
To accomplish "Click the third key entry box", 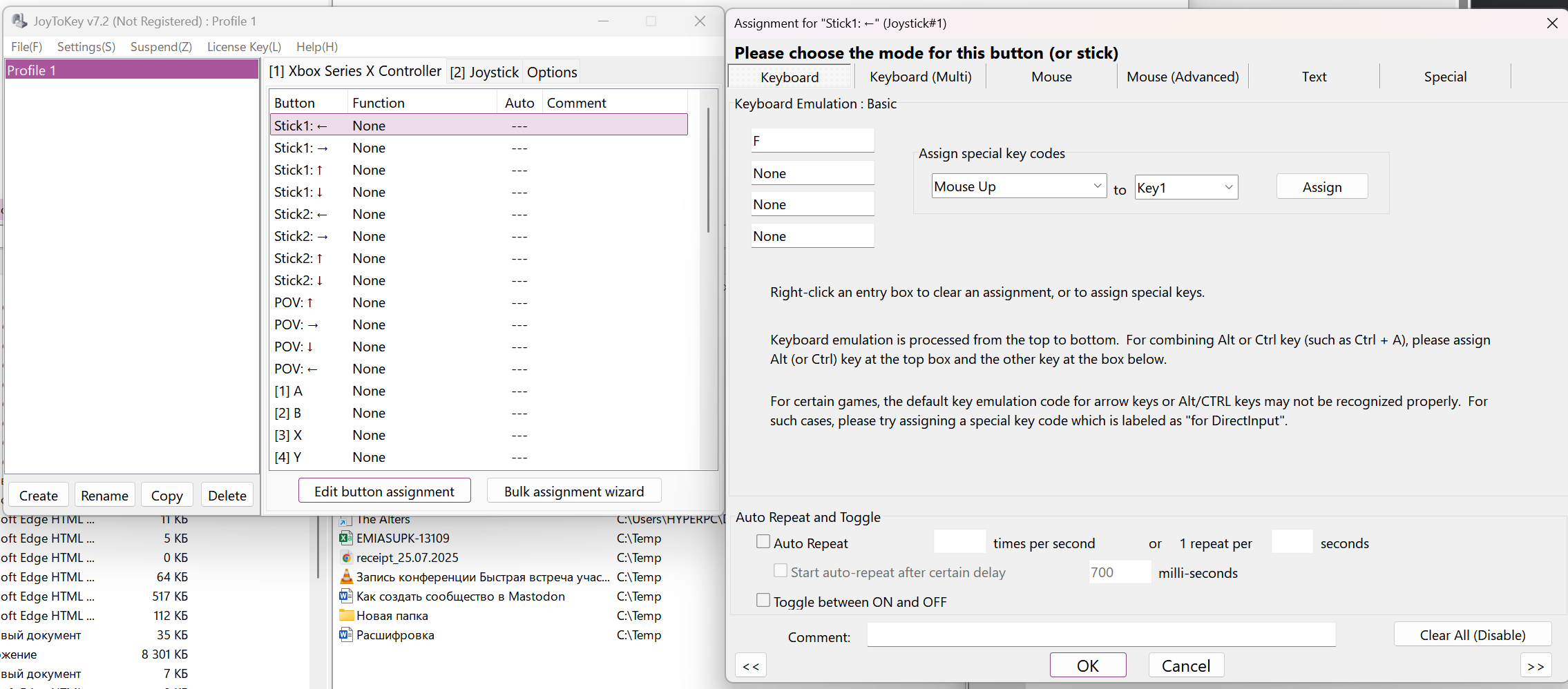I will click(812, 204).
